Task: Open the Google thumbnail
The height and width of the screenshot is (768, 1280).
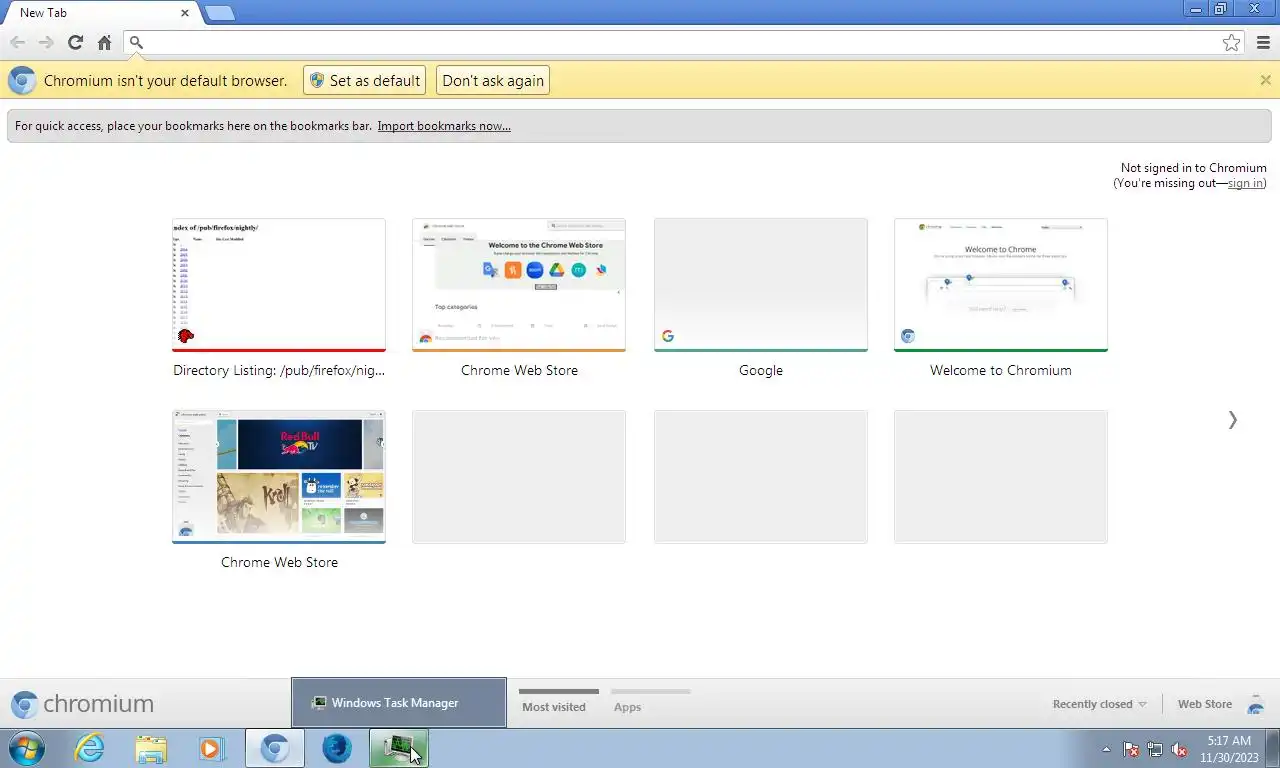Action: (x=761, y=285)
